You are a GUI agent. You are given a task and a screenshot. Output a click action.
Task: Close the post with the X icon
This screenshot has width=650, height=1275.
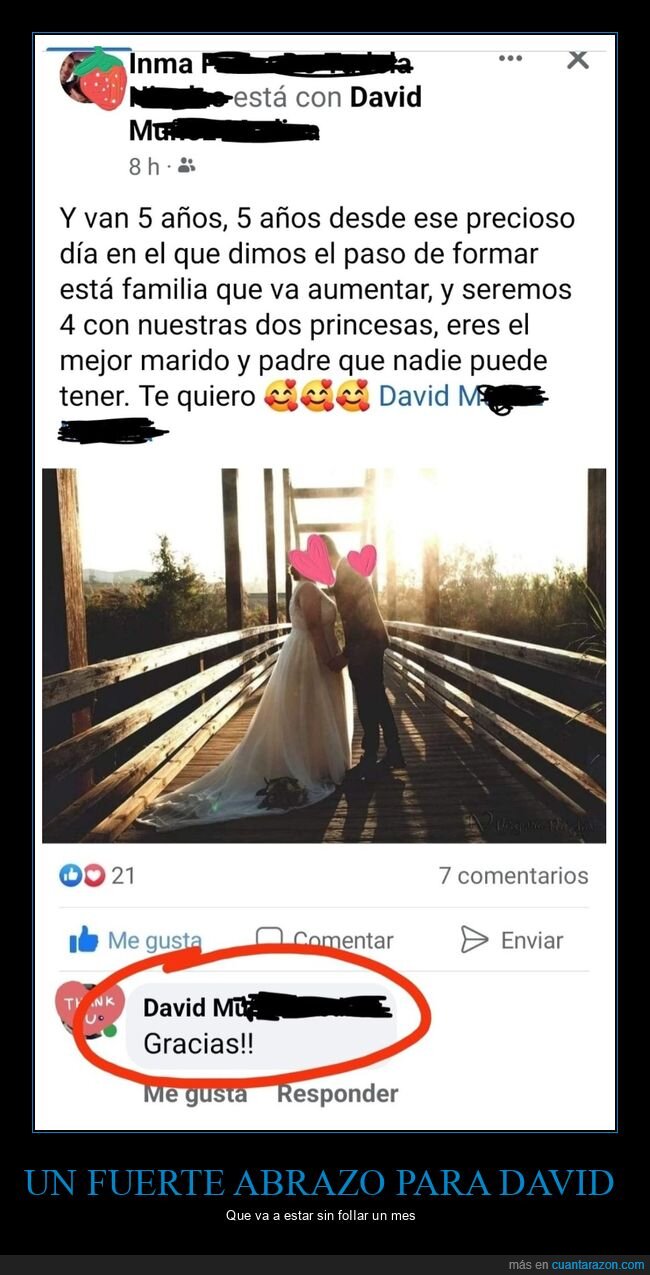click(577, 58)
